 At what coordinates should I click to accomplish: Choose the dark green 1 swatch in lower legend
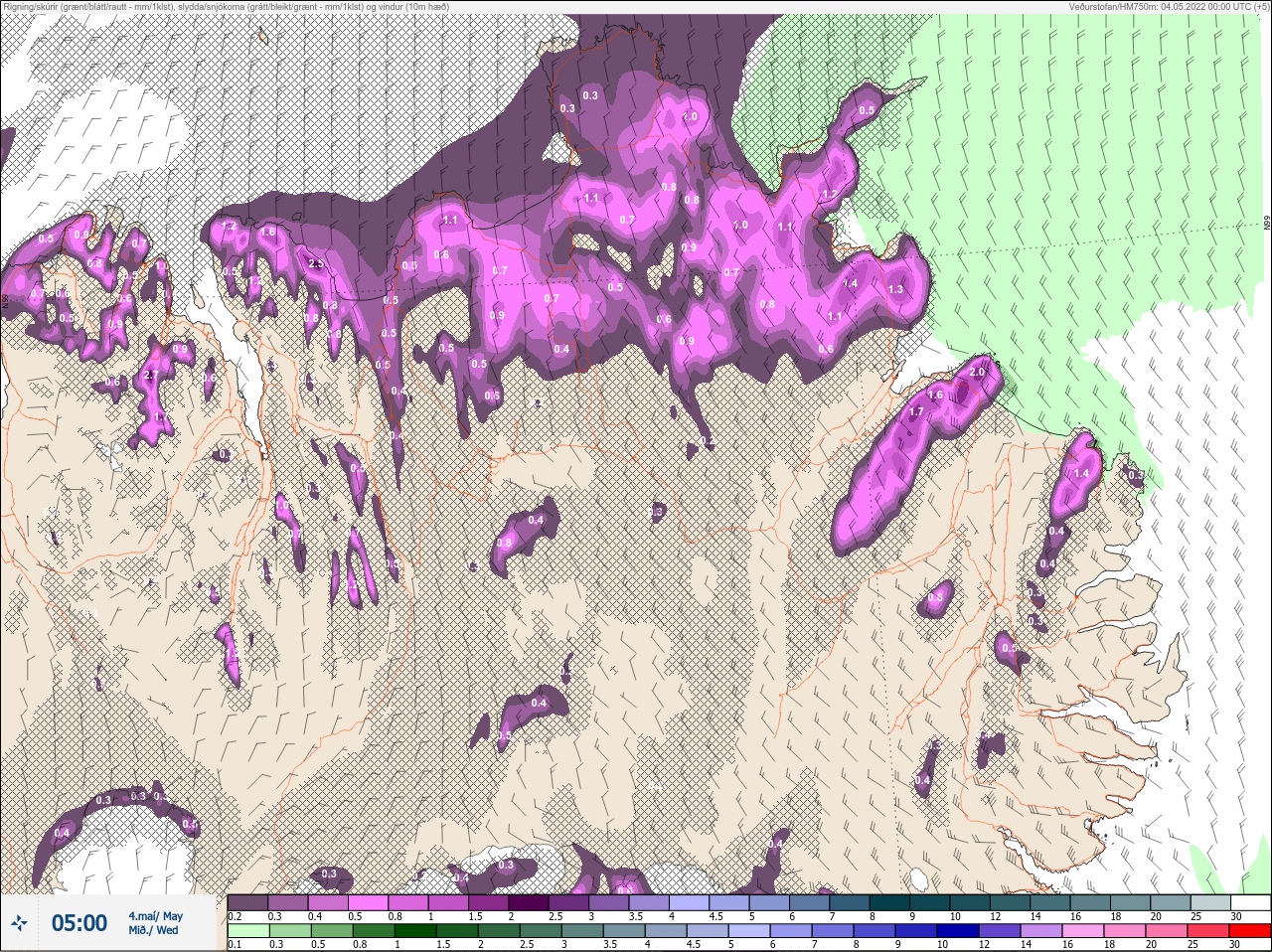coord(415,931)
